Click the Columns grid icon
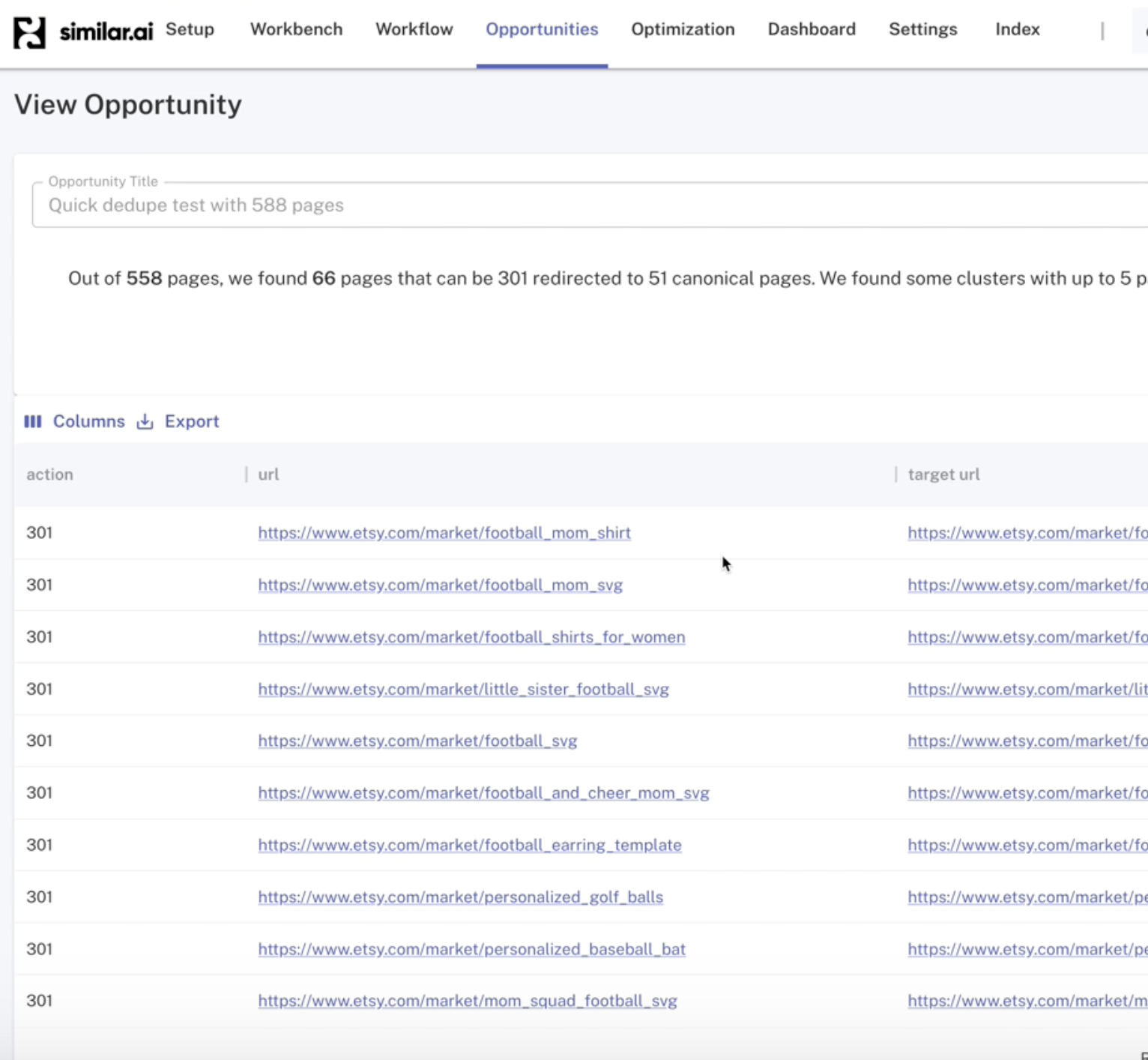 click(33, 421)
